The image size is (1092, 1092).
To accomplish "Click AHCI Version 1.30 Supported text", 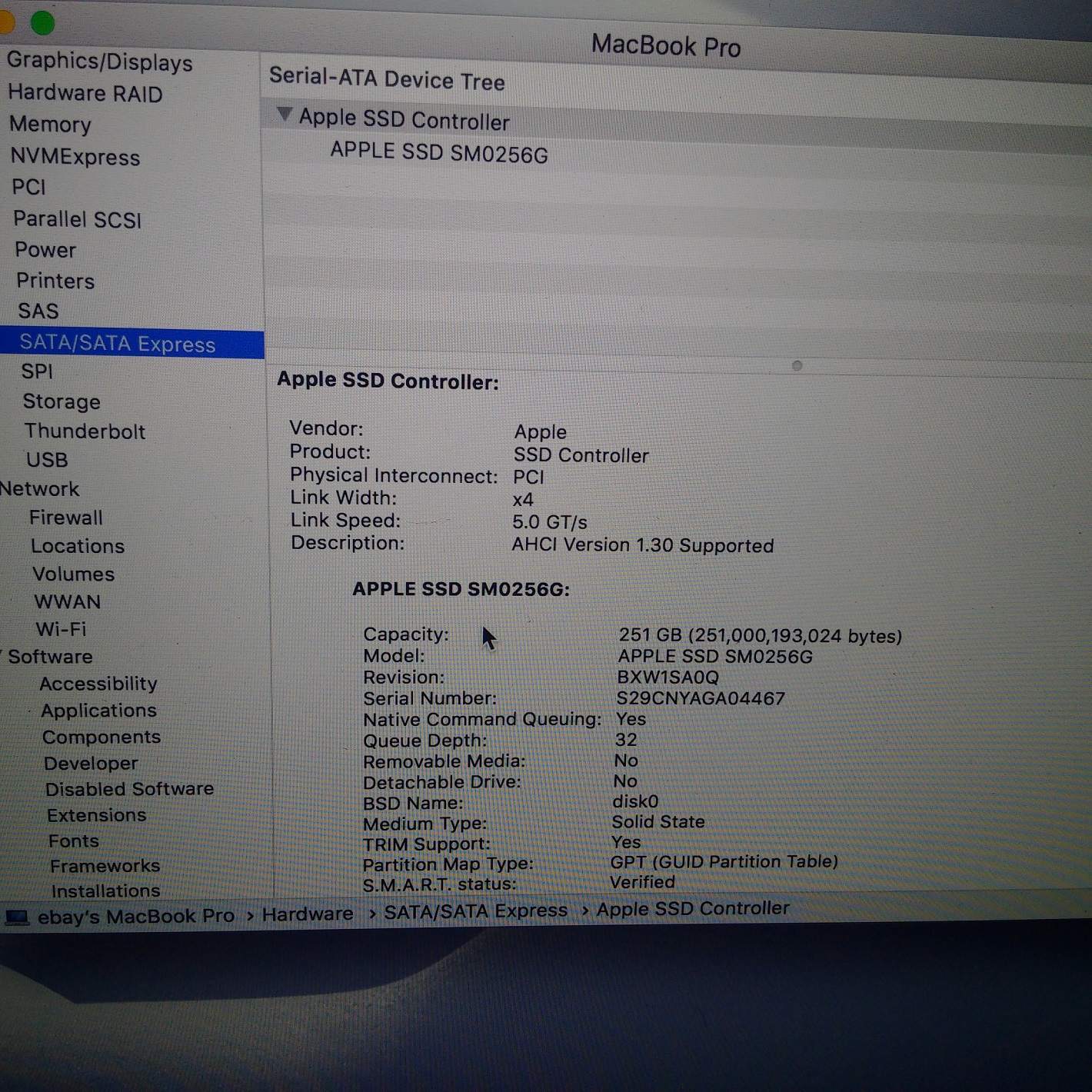I will tap(643, 544).
